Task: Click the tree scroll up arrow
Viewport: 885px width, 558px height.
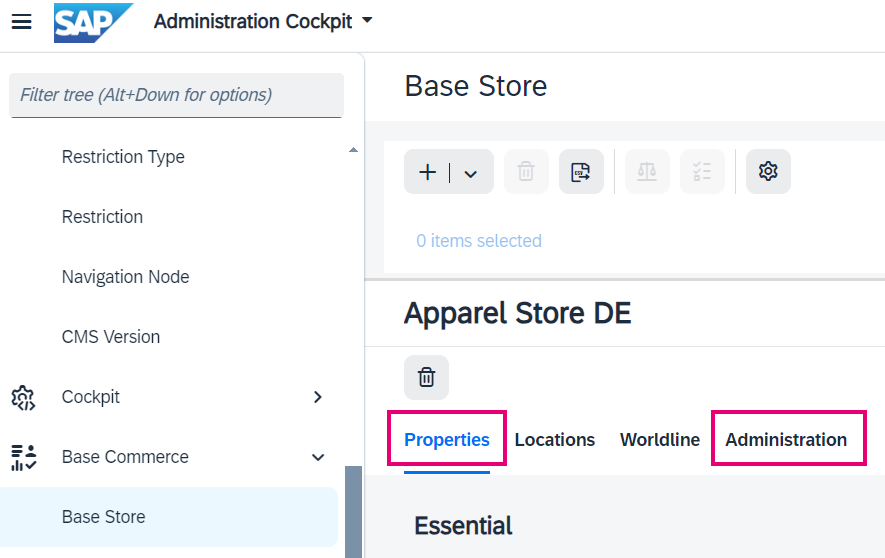Action: tap(353, 150)
